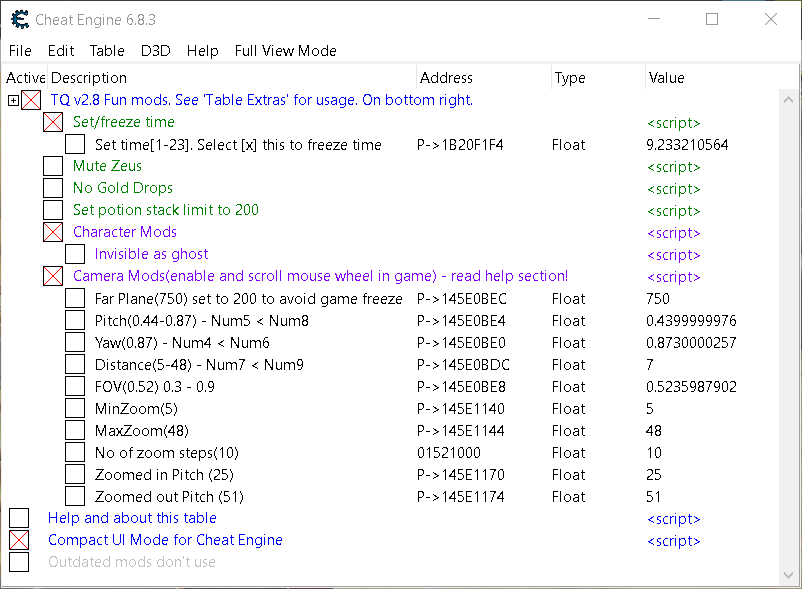The width and height of the screenshot is (802, 589).
Task: Select the Mute Zeus description text
Action: tap(107, 166)
